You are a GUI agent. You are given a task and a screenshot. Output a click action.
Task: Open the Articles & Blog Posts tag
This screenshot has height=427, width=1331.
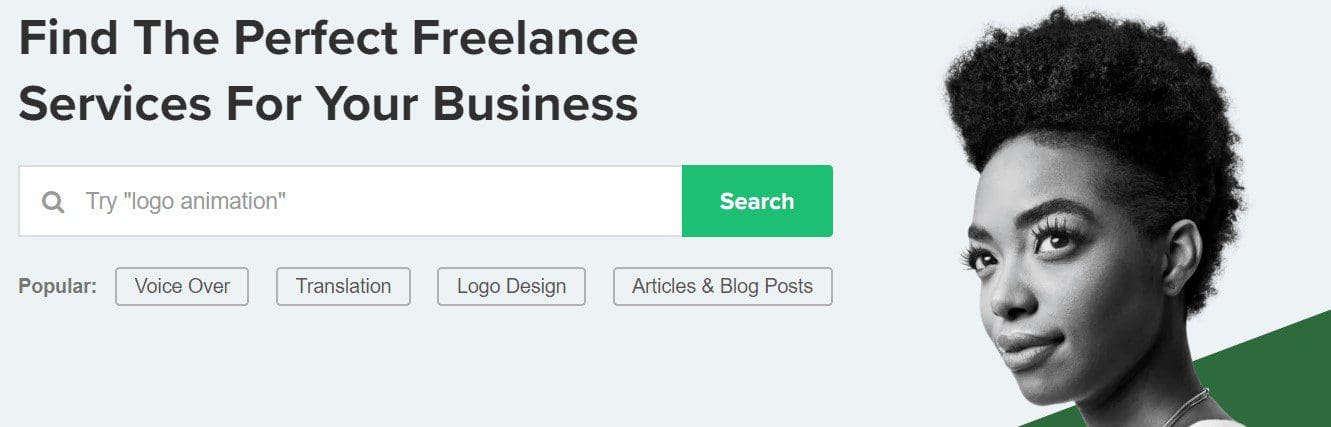pyautogui.click(x=722, y=287)
